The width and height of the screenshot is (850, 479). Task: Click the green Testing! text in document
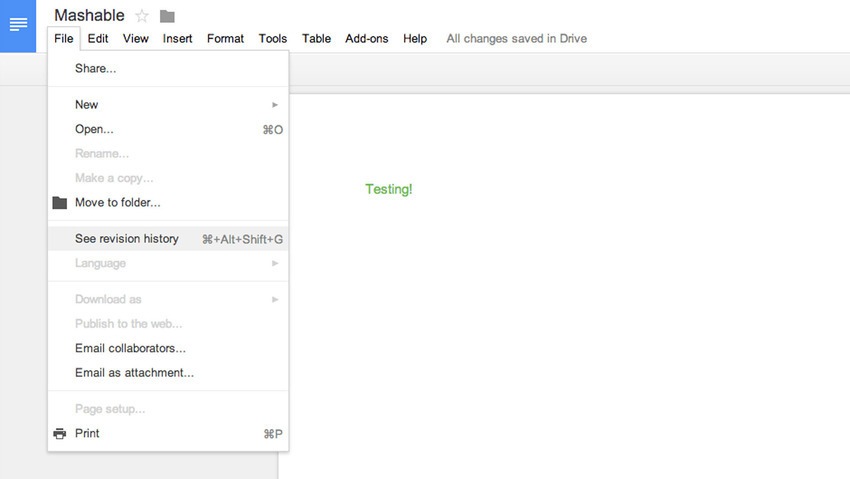(x=388, y=189)
